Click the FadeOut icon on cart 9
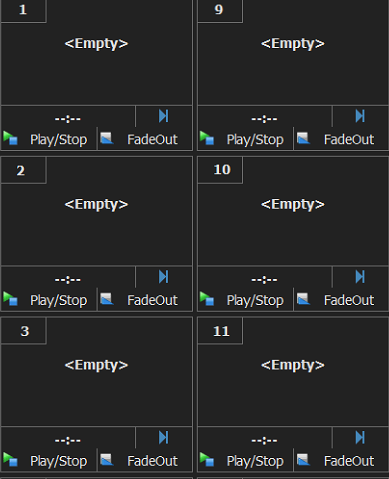 point(304,138)
